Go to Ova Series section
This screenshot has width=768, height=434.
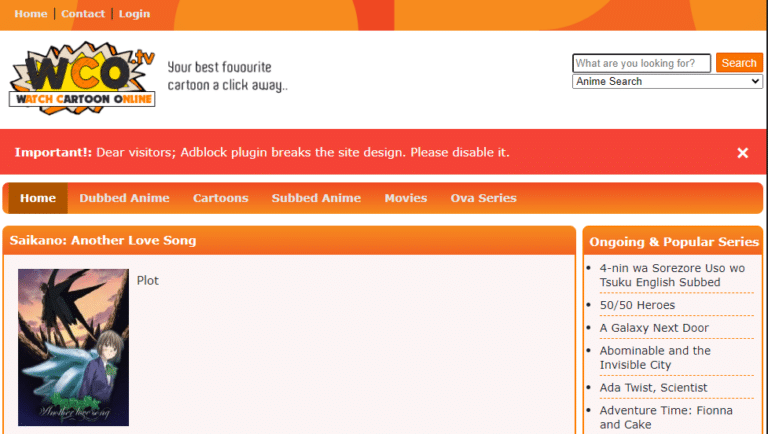pyautogui.click(x=483, y=198)
